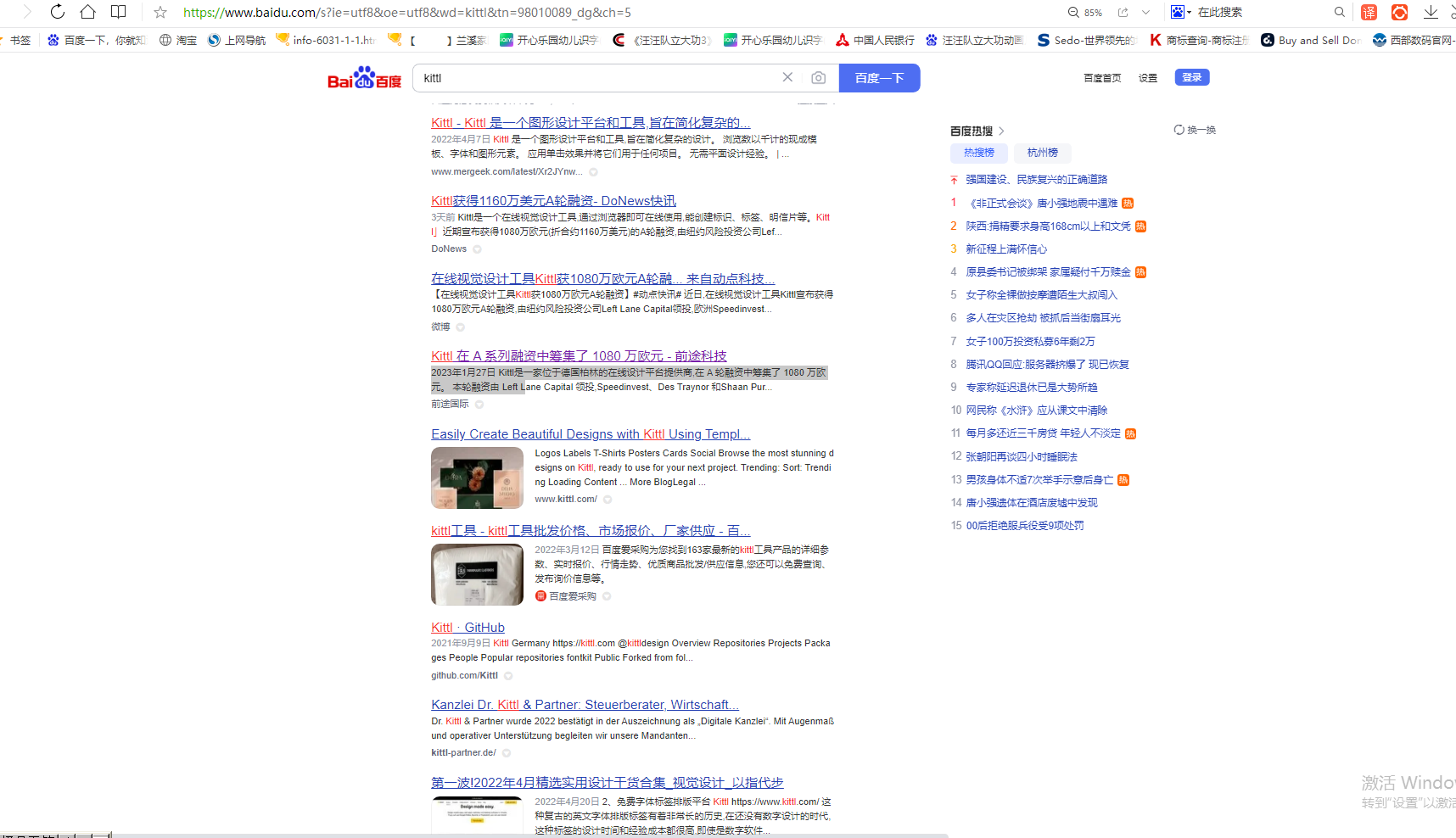Open result 'Kittl - Kittl 是一个图形设计平台和工具'
Screen dimensions: 1456x838
pyautogui.click(x=591, y=123)
